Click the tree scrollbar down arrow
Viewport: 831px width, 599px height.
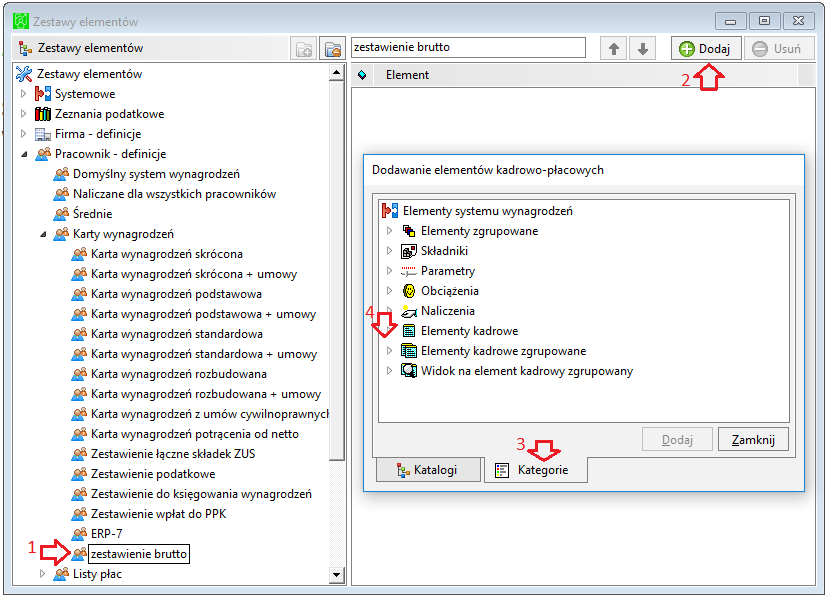tap(337, 575)
